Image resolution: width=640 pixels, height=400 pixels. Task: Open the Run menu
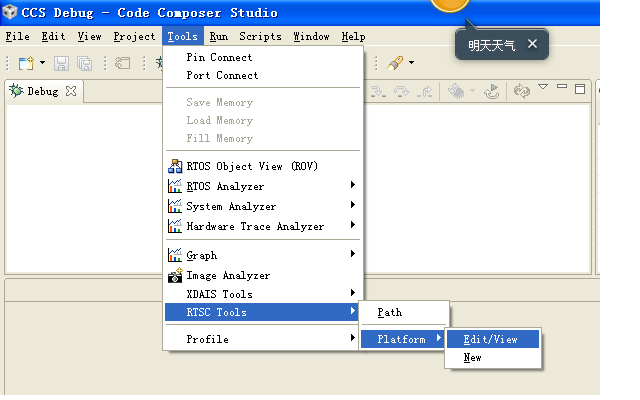click(x=219, y=37)
